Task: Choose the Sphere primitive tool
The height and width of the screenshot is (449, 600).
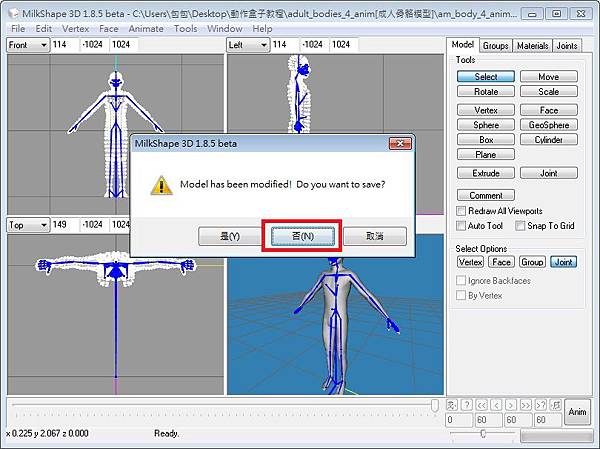Action: tap(486, 125)
